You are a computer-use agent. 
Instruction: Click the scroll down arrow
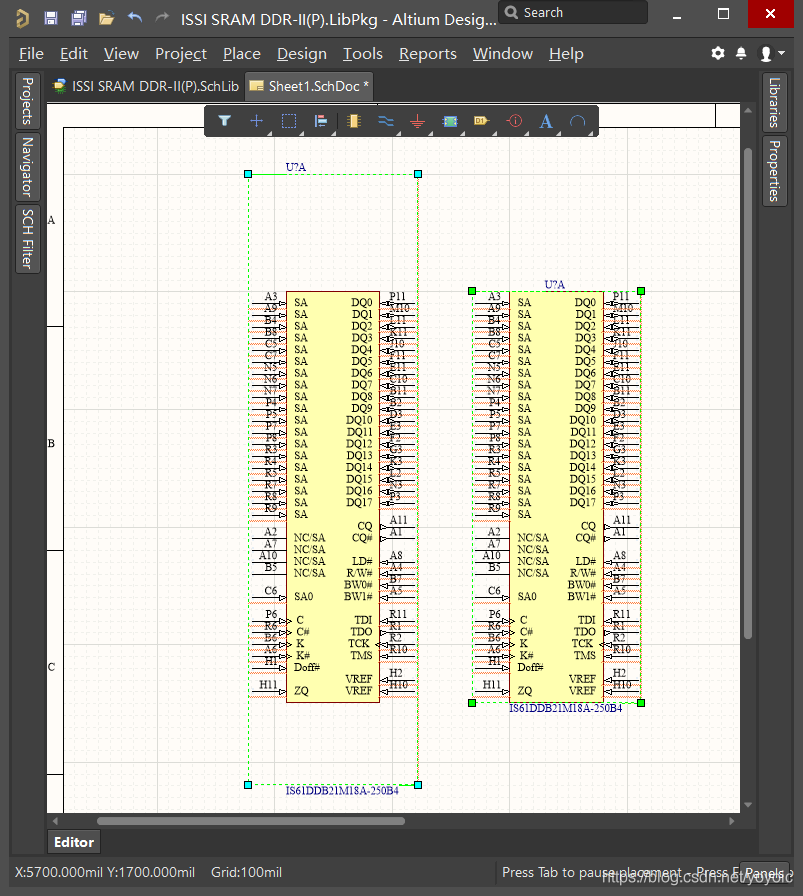[748, 805]
